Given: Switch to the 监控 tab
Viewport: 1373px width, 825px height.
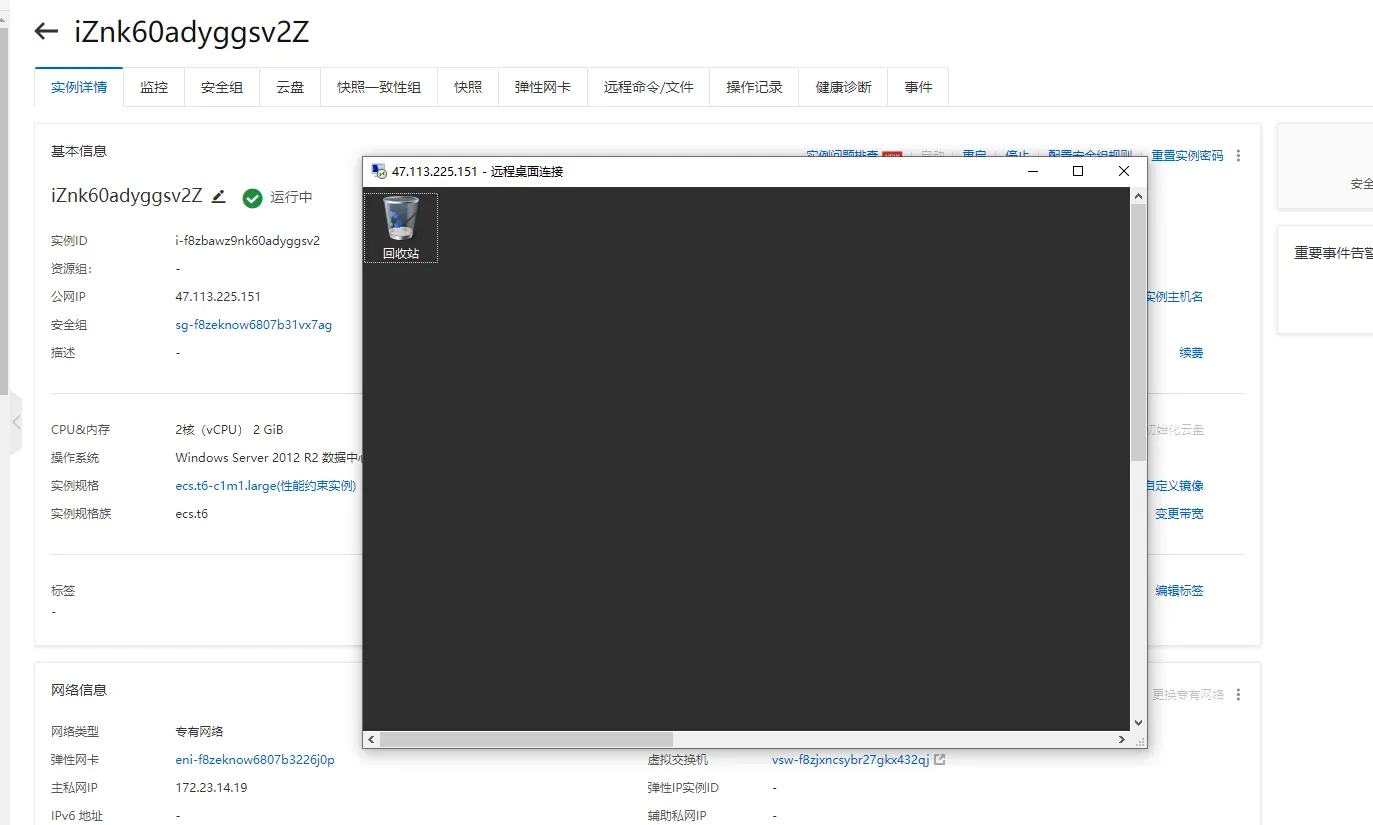Looking at the screenshot, I should click(154, 87).
